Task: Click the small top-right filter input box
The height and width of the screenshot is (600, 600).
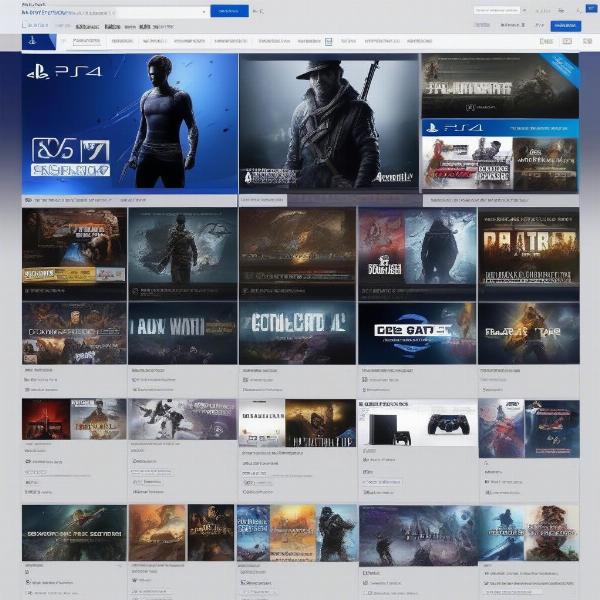Action: click(x=497, y=10)
